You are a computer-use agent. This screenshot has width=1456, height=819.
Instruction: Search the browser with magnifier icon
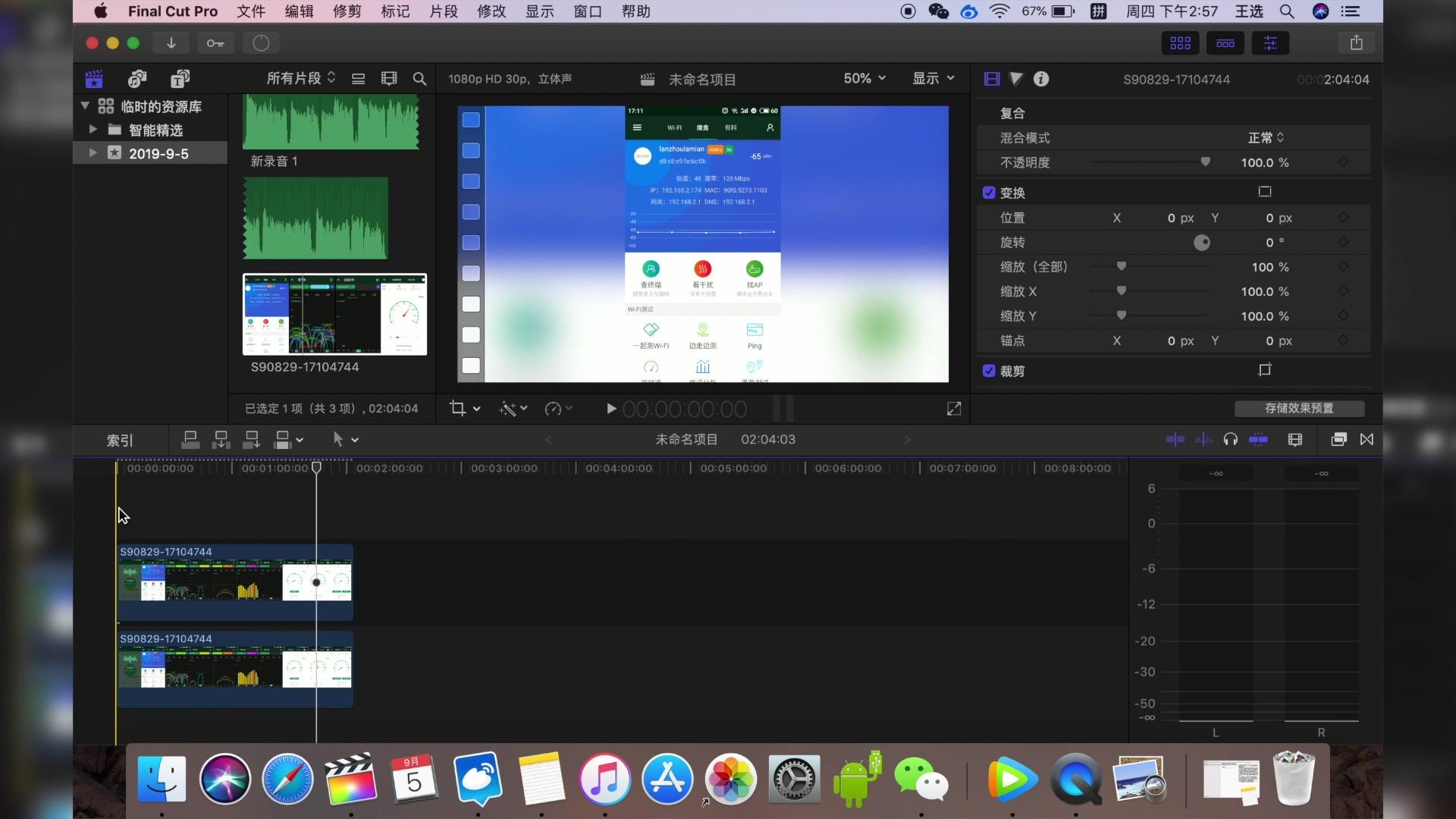[419, 79]
